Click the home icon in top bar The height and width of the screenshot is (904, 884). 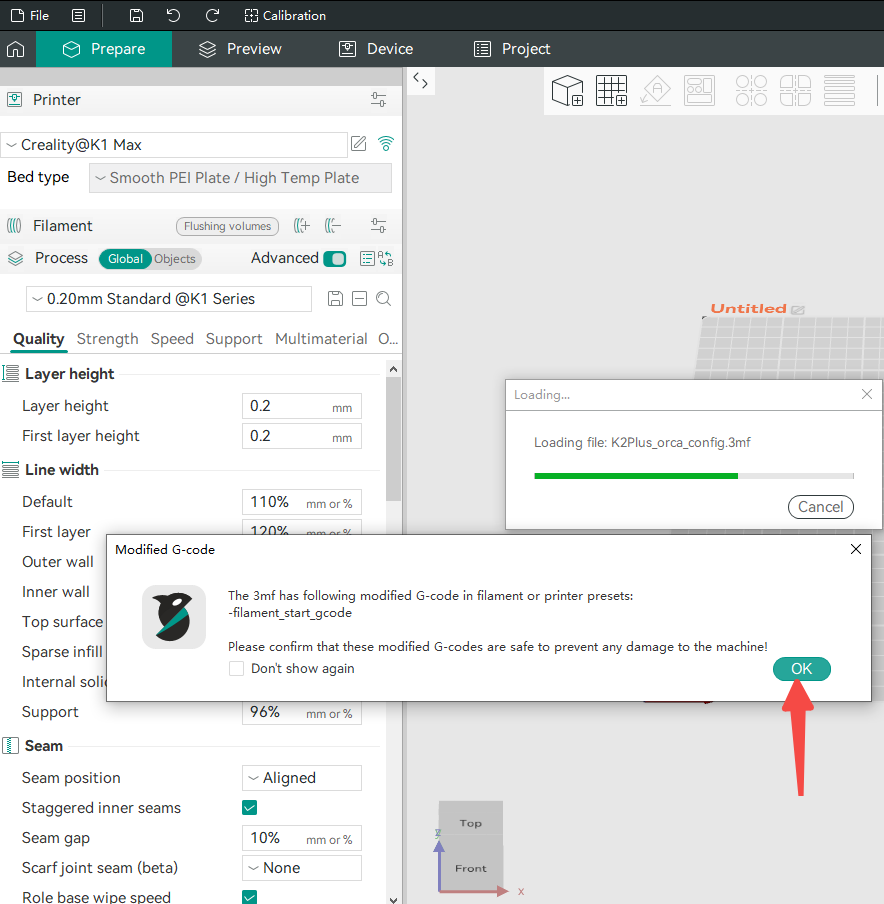(x=16, y=49)
